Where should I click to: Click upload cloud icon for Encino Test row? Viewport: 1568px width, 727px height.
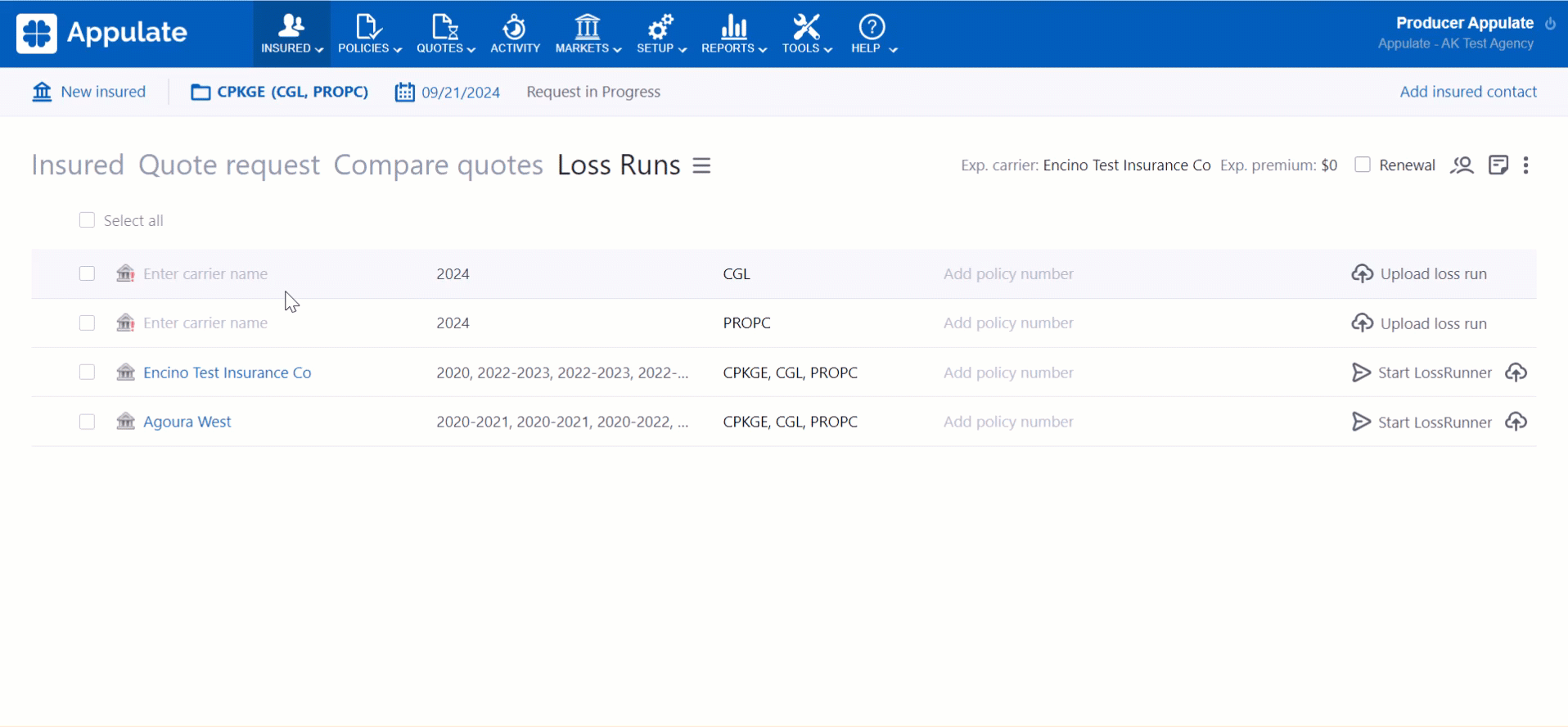point(1516,373)
